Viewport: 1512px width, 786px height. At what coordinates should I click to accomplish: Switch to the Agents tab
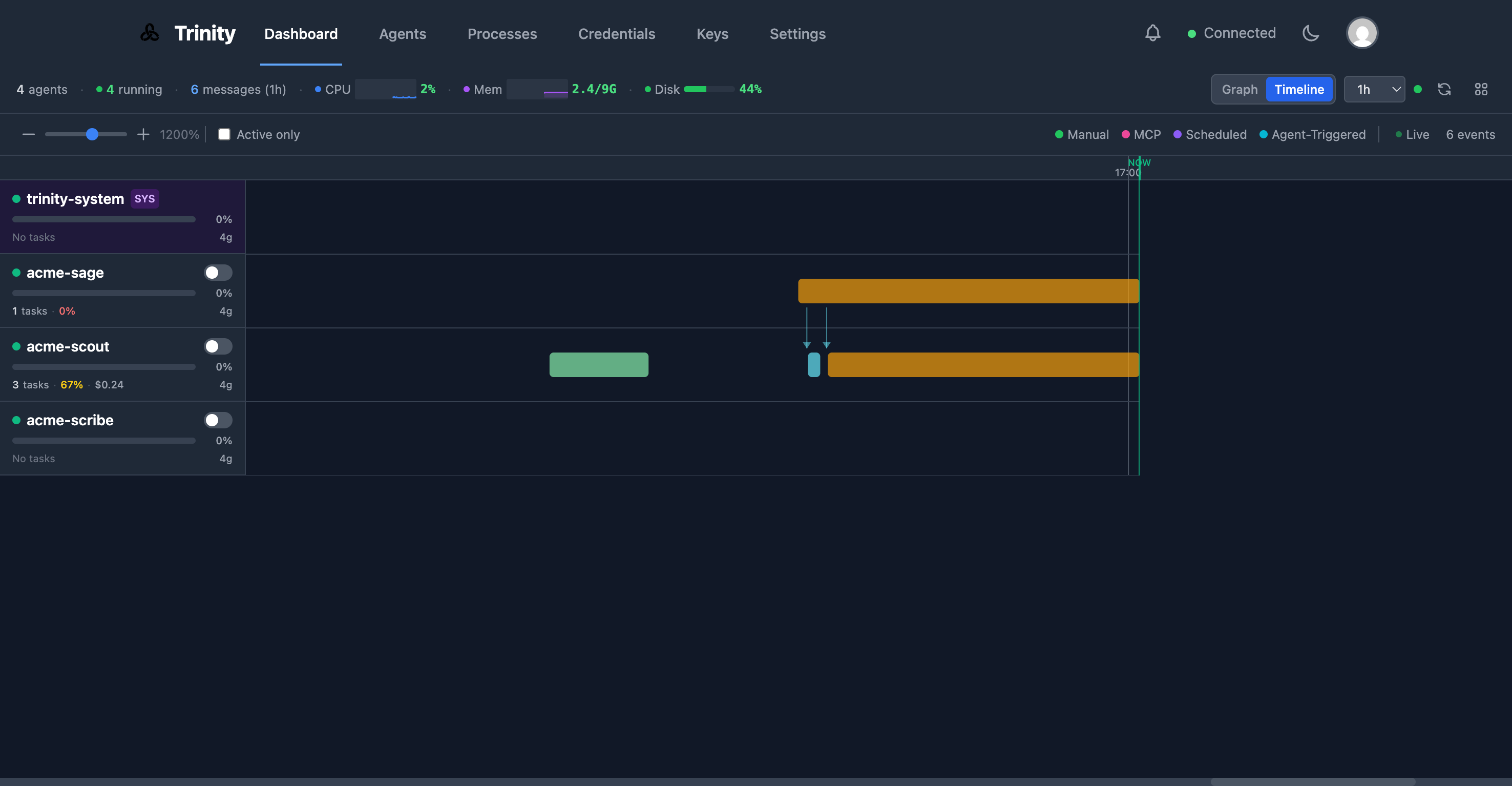[403, 33]
